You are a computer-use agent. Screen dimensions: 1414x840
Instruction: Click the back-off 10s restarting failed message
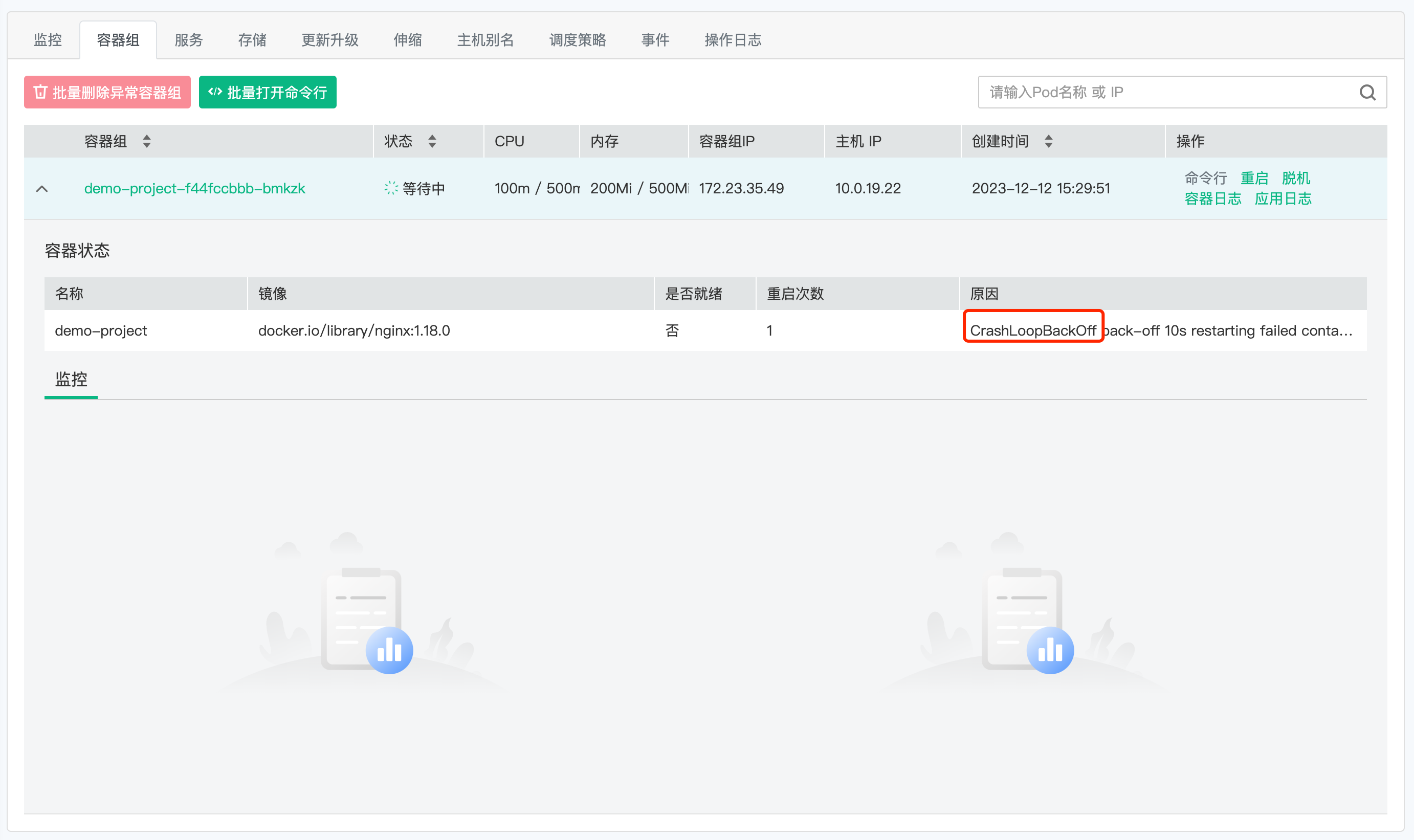(1228, 330)
